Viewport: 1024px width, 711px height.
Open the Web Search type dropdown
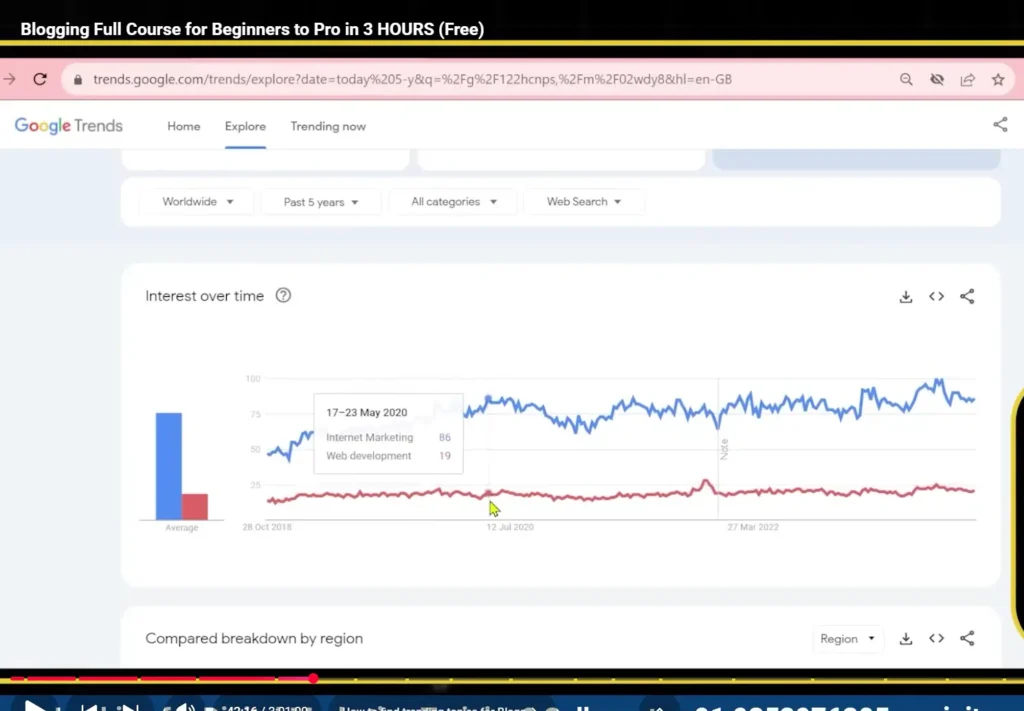coord(584,202)
